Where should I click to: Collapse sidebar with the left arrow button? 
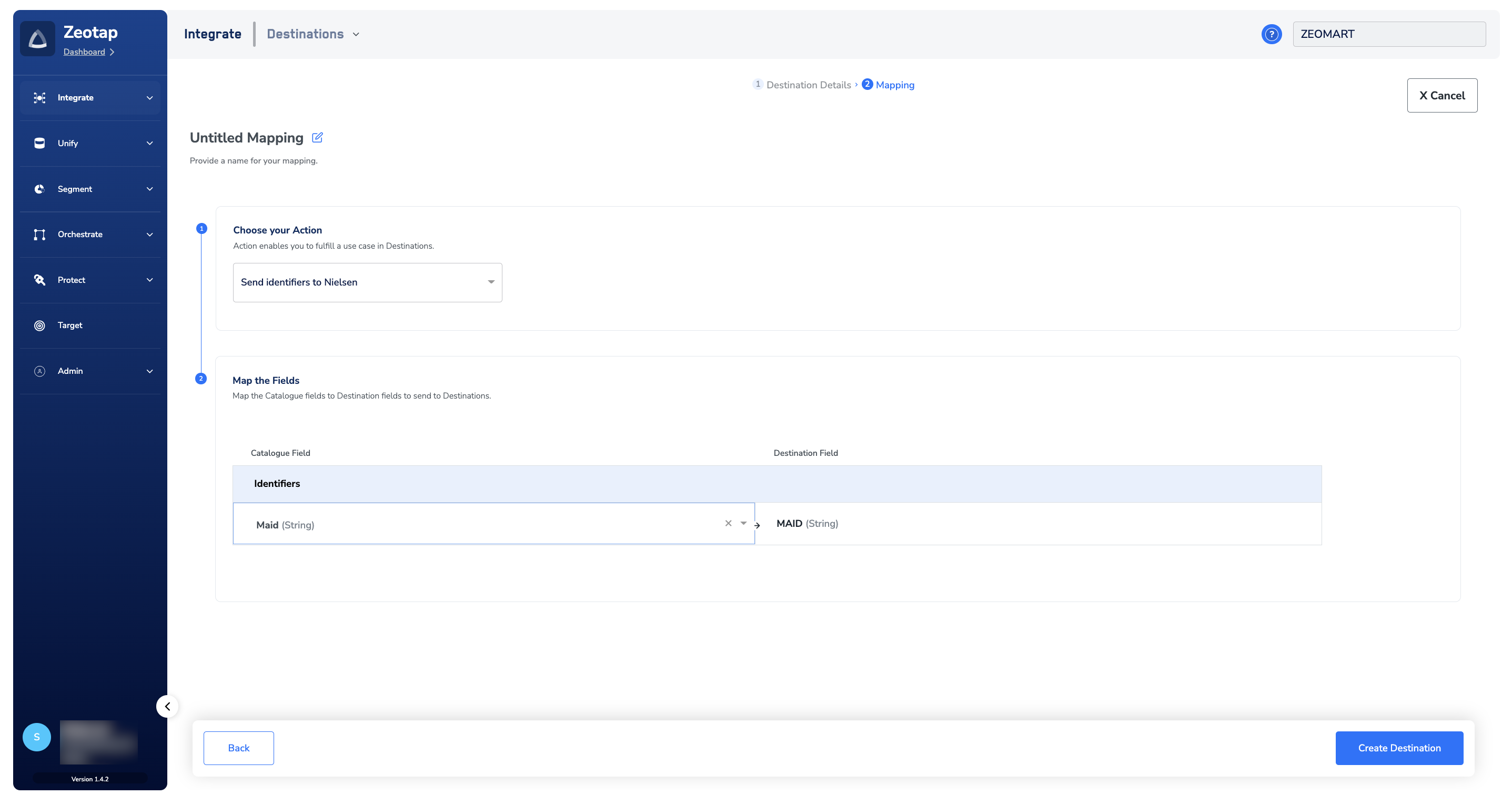point(167,706)
